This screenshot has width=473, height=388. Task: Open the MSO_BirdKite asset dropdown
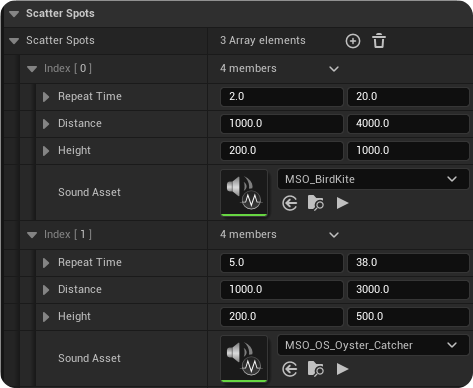373,179
